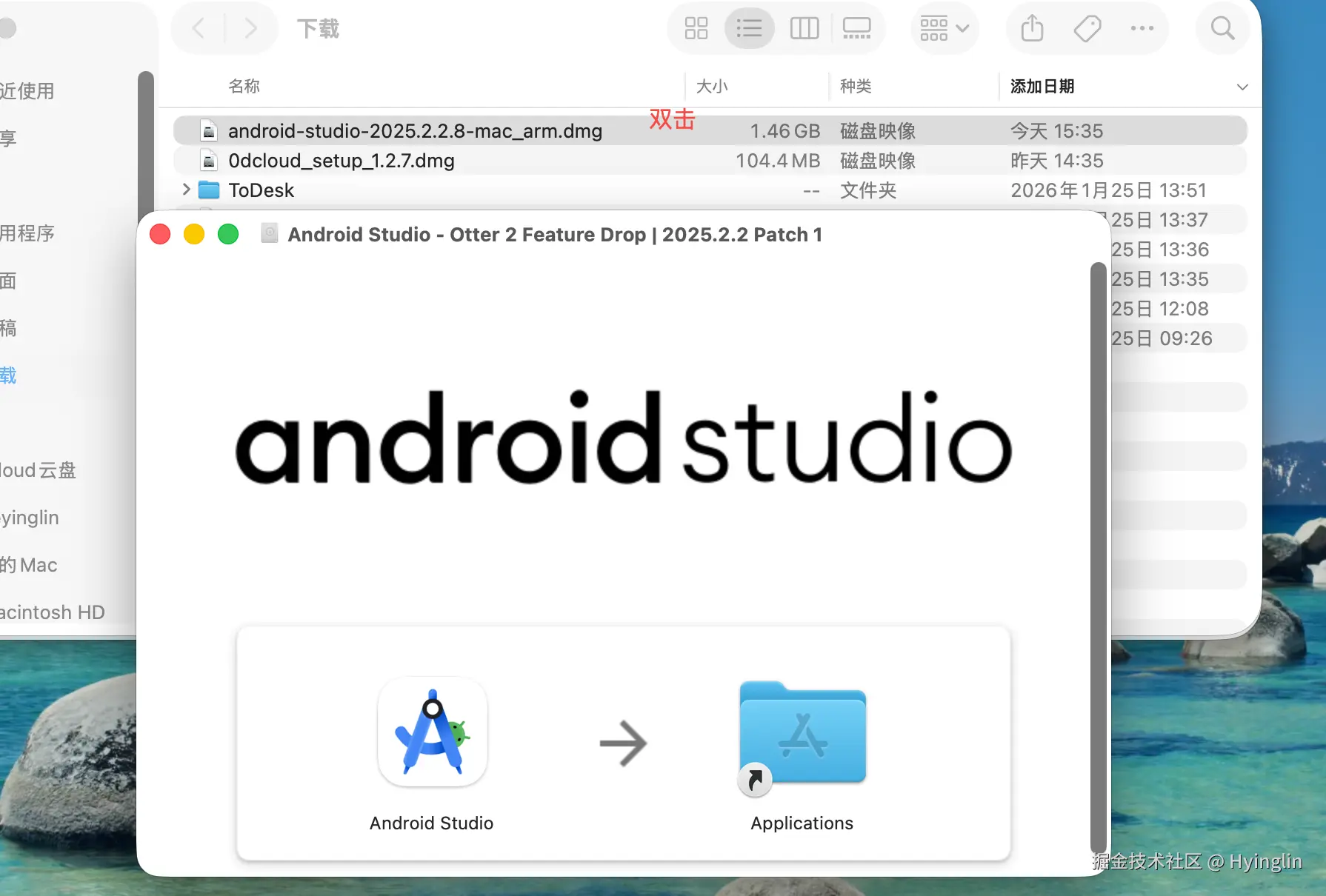Toggle sort direction chevron in 添加日期 header
Image resolution: width=1326 pixels, height=896 pixels.
(x=1242, y=87)
